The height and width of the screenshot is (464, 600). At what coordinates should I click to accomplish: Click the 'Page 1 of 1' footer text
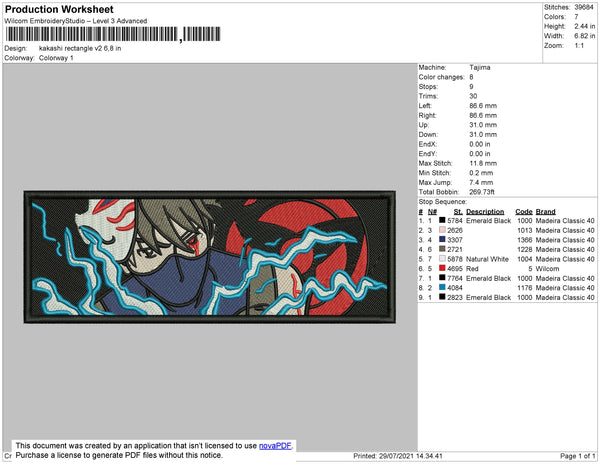(577, 456)
